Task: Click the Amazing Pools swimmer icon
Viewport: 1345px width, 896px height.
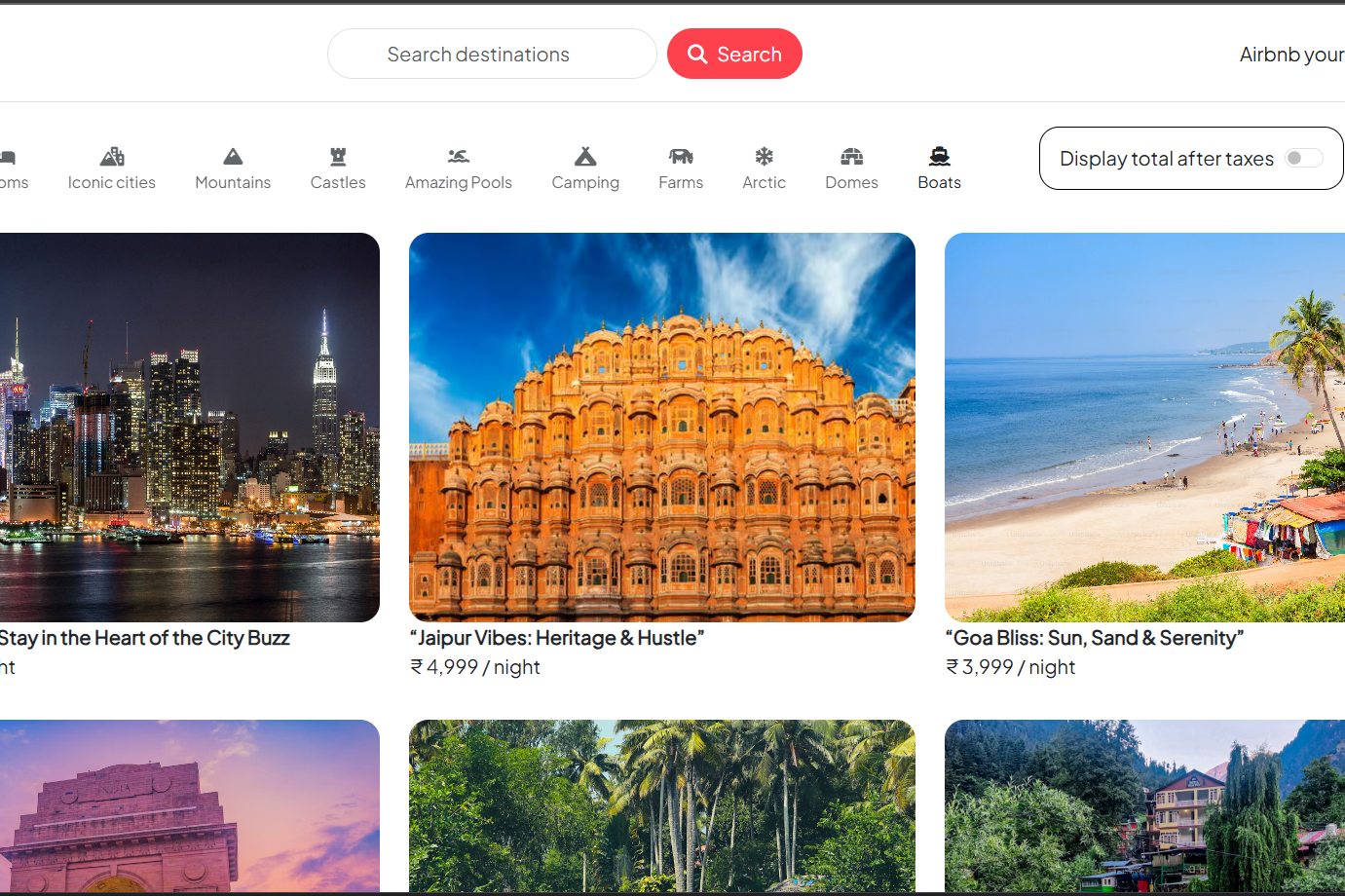Action: [459, 156]
